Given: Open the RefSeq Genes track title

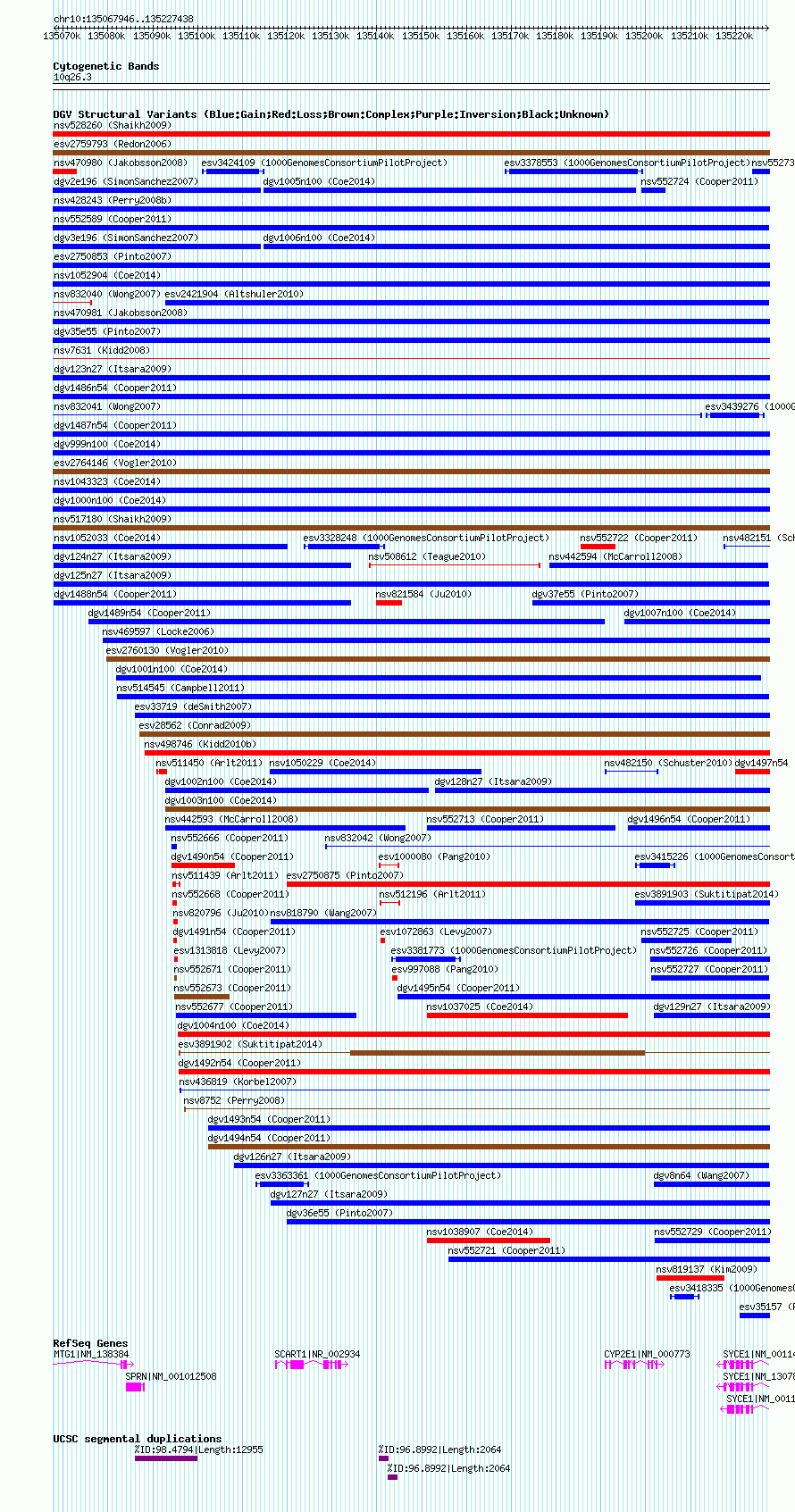Looking at the screenshot, I should click(x=90, y=1343).
